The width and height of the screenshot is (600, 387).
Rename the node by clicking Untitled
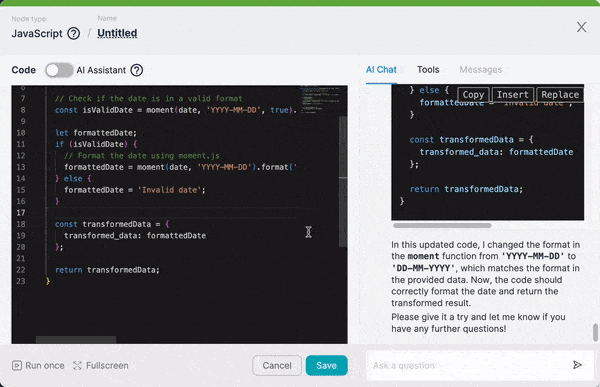pyautogui.click(x=117, y=33)
